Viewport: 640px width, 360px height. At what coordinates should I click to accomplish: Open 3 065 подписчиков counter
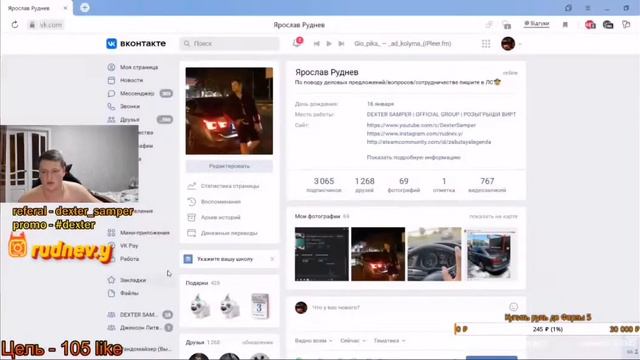(x=324, y=185)
